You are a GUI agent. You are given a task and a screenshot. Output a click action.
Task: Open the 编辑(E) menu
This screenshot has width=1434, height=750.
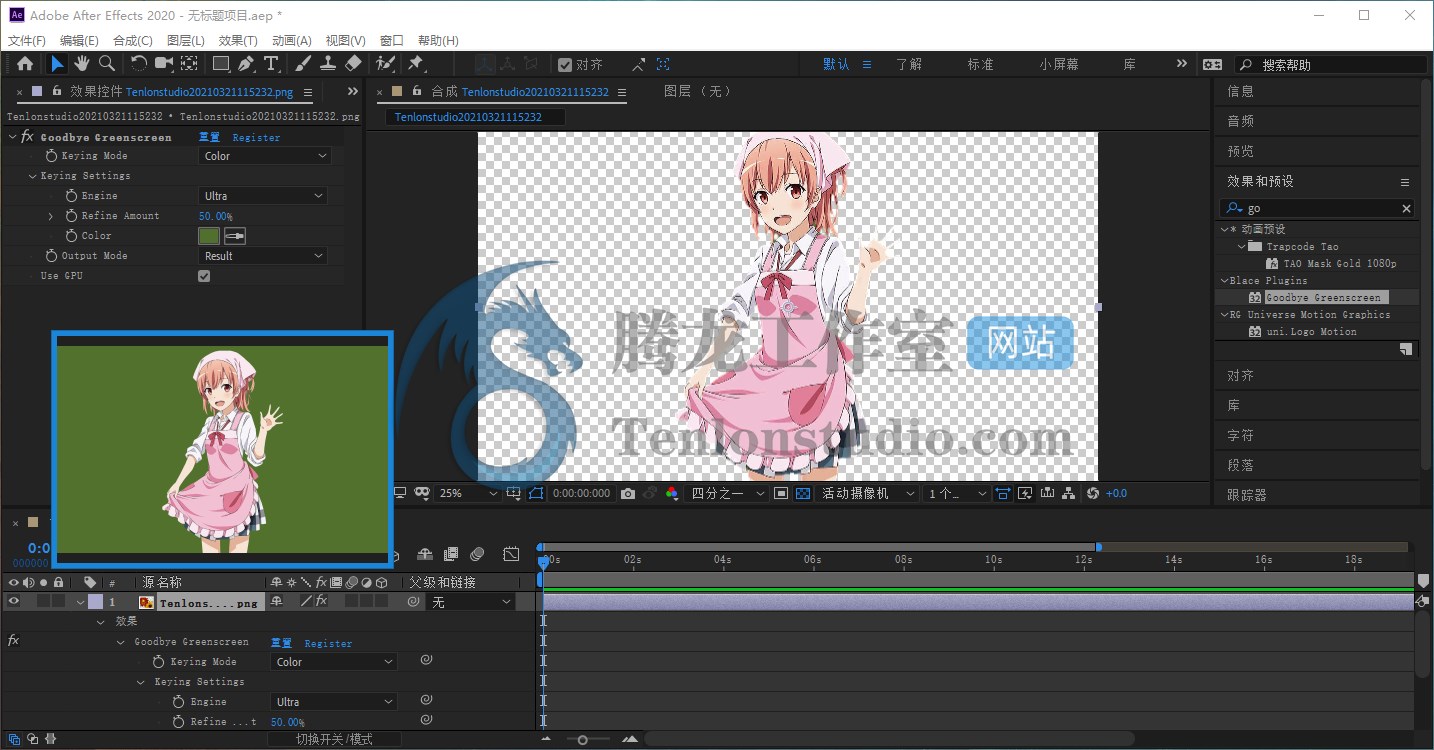[79, 41]
